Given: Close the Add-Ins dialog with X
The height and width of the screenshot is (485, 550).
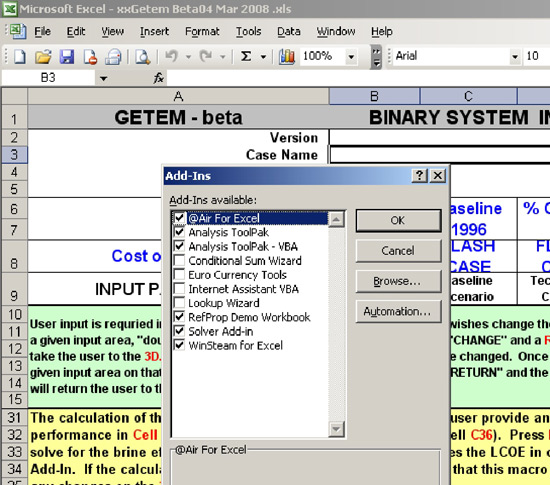Looking at the screenshot, I should point(438,175).
